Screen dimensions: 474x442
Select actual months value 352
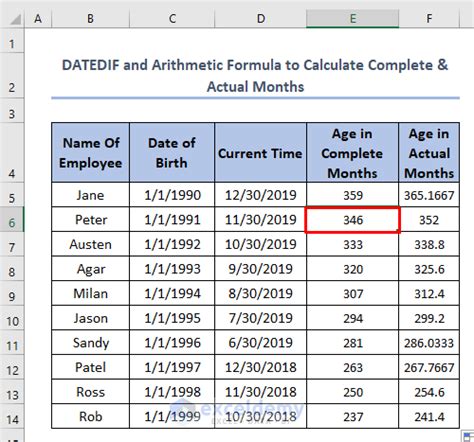[429, 219]
